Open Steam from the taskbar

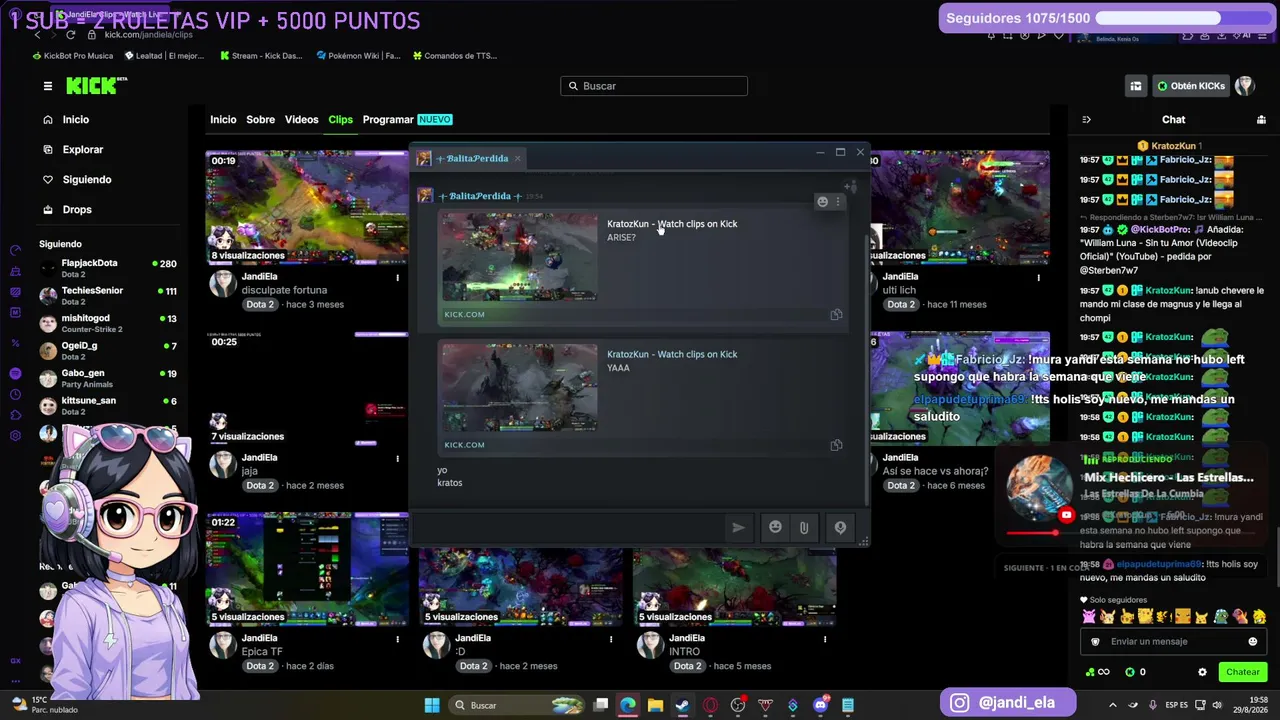point(682,705)
